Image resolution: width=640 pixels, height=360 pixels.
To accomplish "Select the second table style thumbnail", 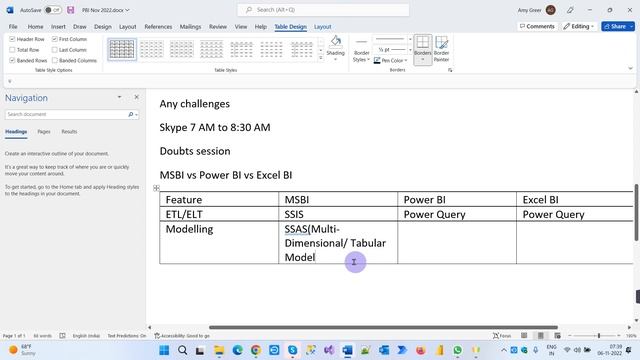I will 152,49.
